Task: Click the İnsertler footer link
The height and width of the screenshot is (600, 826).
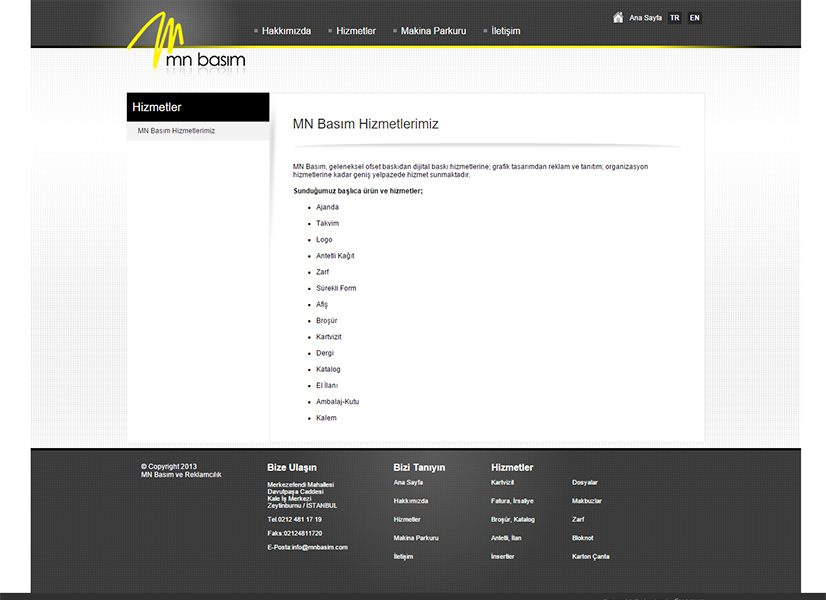Action: pyautogui.click(x=502, y=556)
